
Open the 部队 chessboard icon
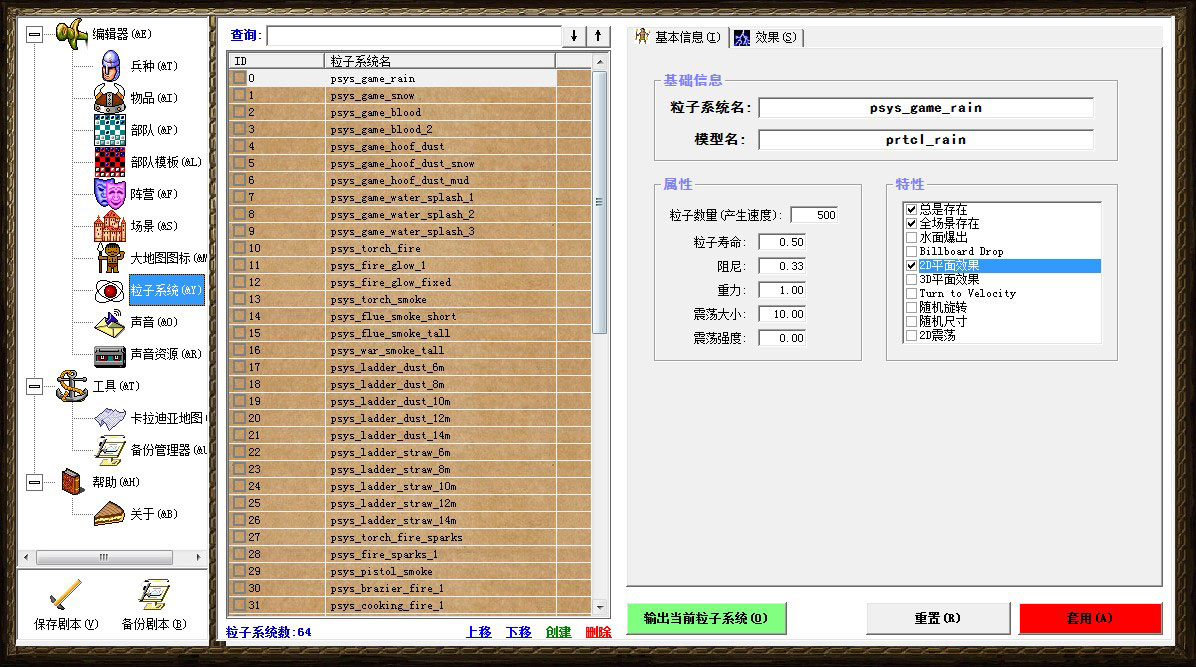[x=109, y=130]
